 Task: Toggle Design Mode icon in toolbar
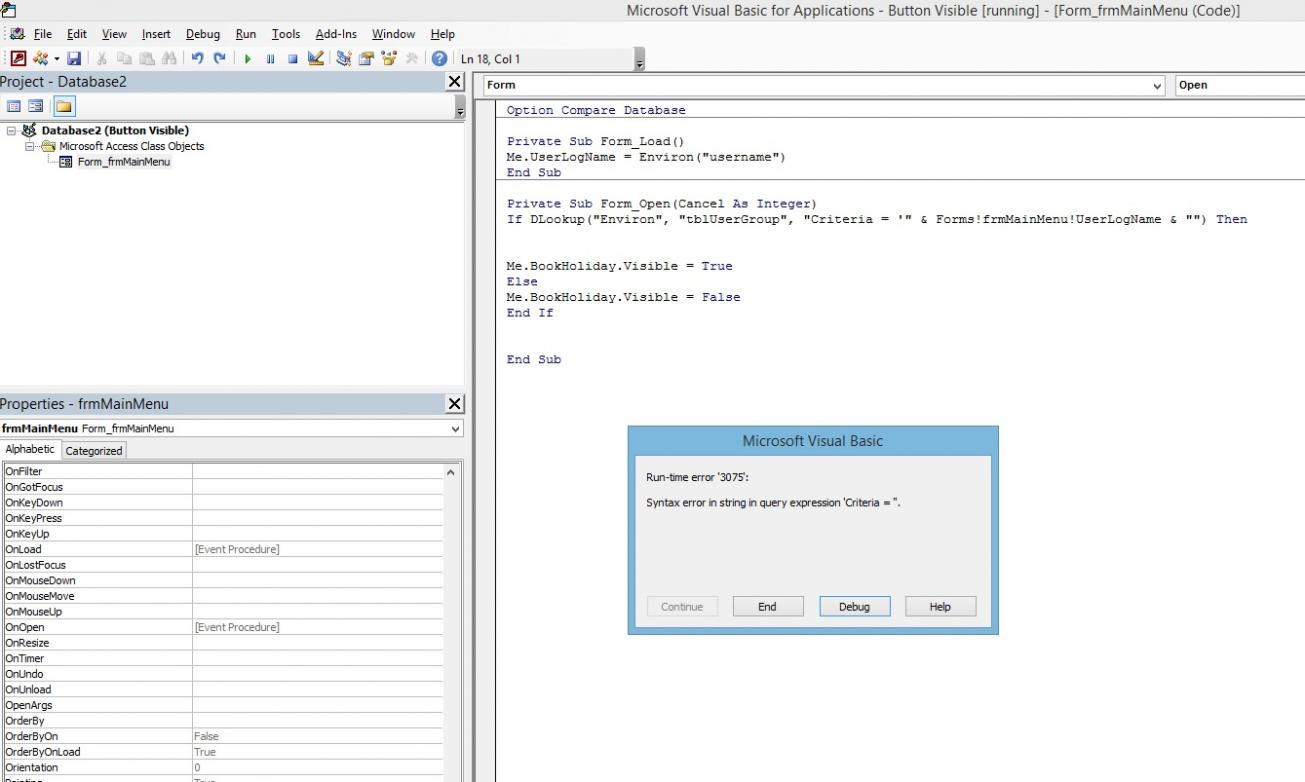tap(316, 59)
